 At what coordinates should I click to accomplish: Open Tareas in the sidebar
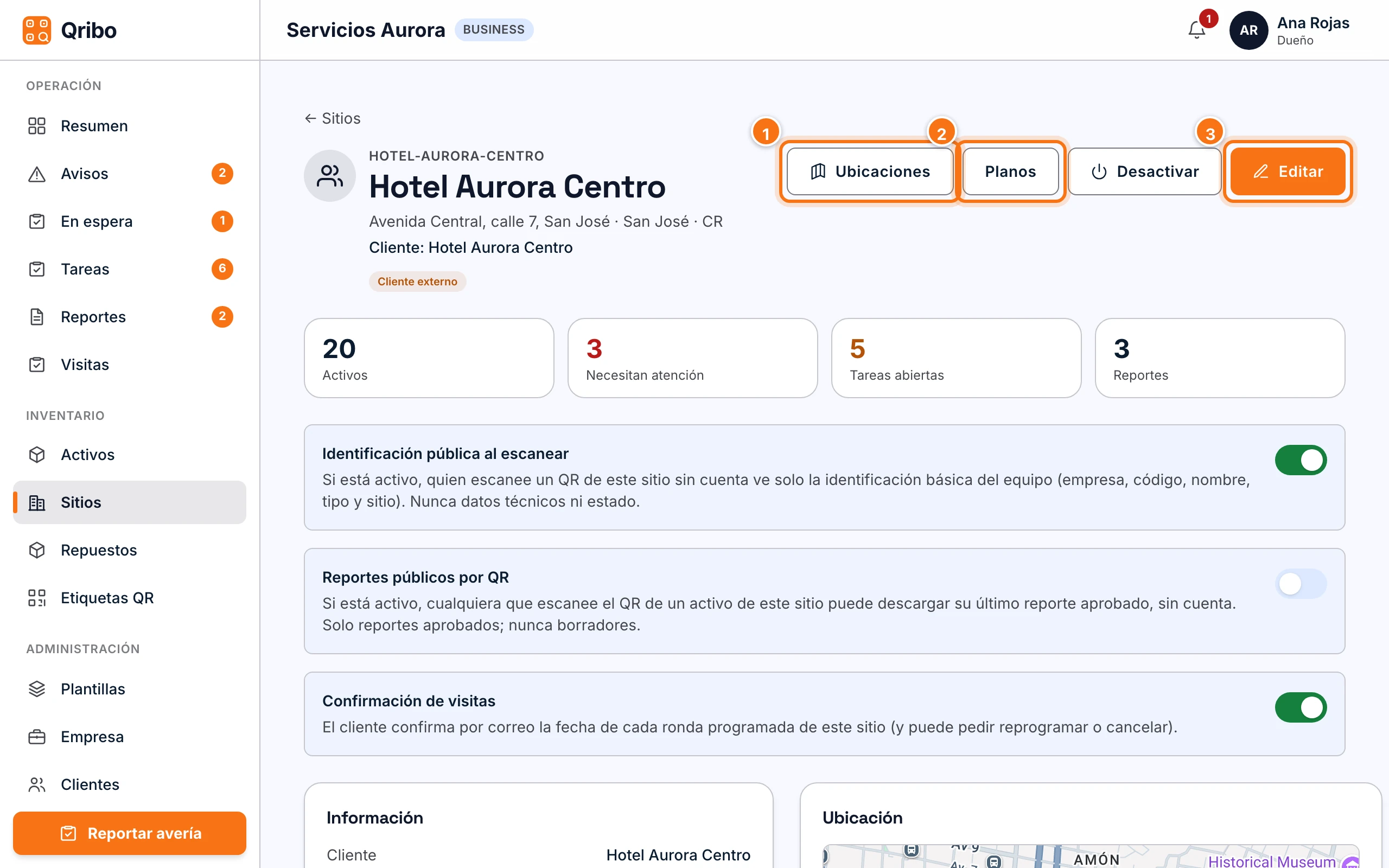tap(130, 269)
